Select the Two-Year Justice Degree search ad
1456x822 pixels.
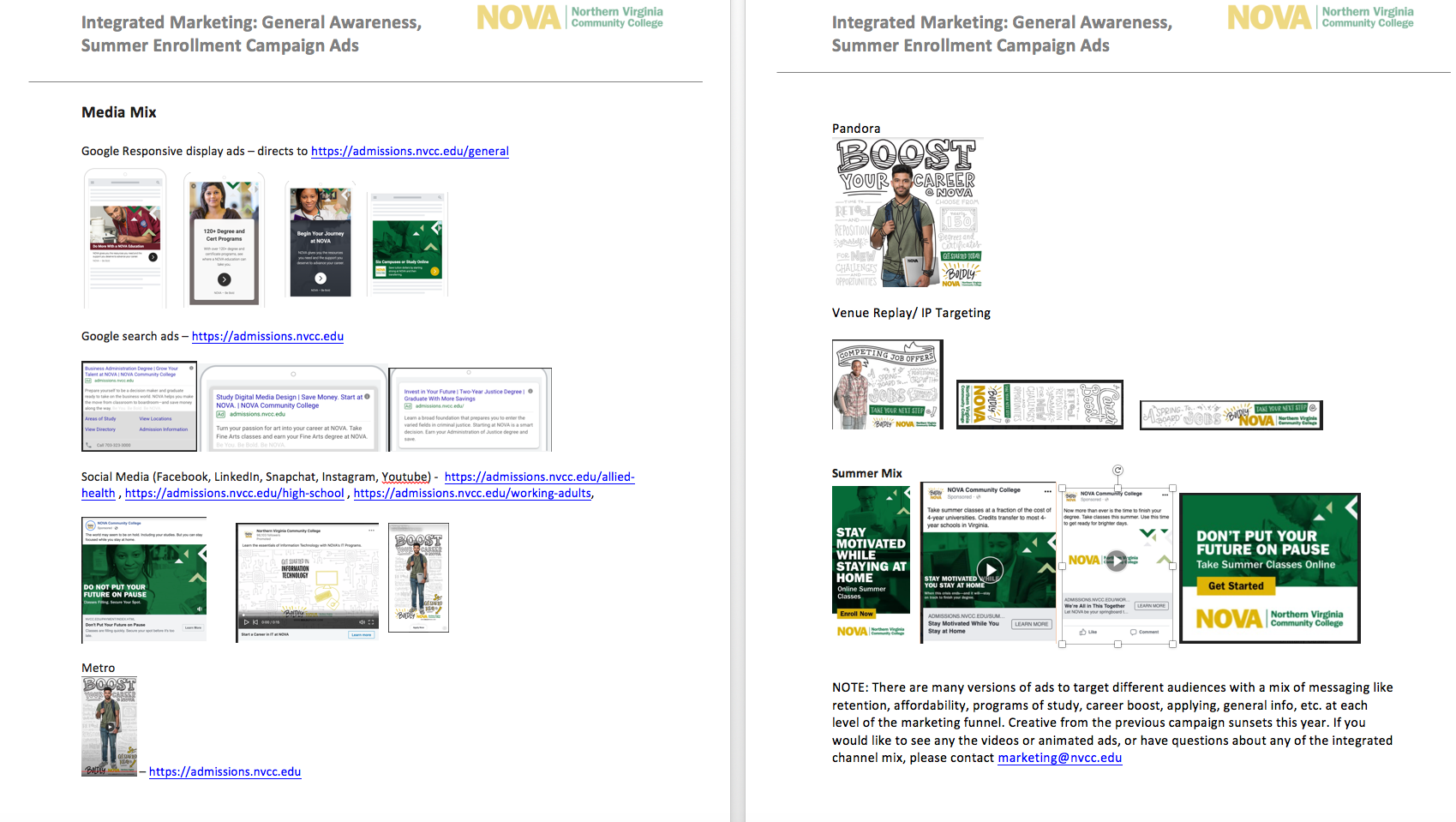pyautogui.click(x=470, y=410)
